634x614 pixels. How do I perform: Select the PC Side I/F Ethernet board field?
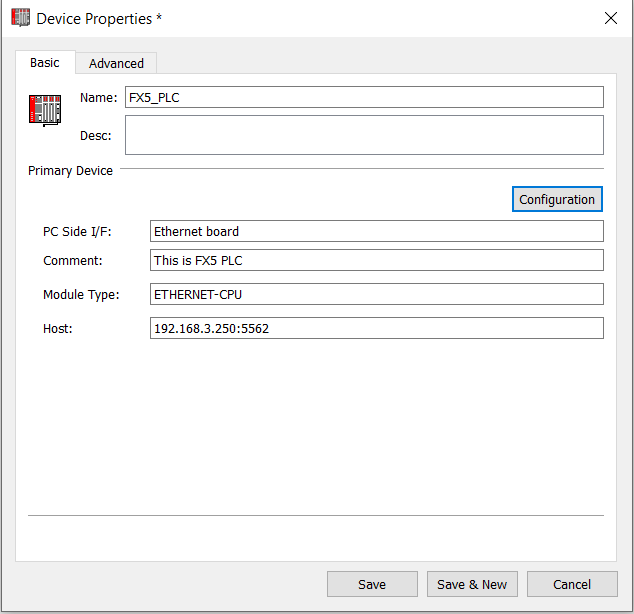click(377, 231)
